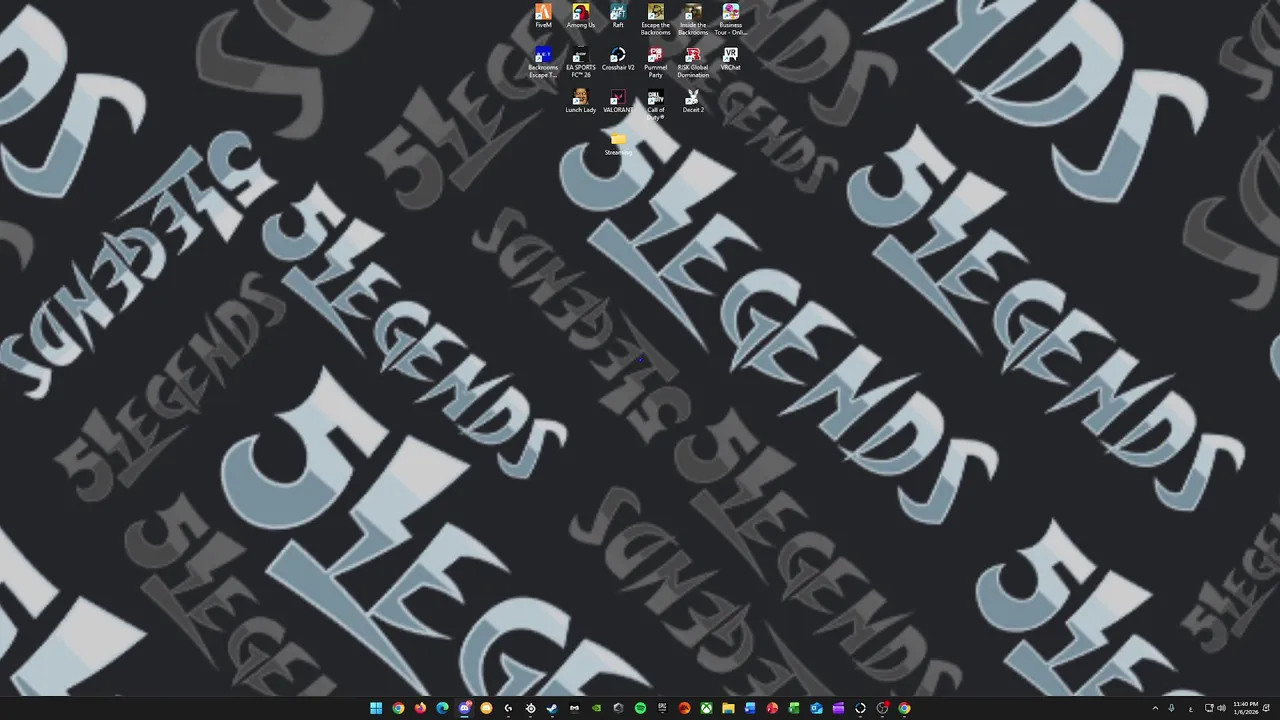Image resolution: width=1280 pixels, height=720 pixels.
Task: Open Outlook from the taskbar
Action: click(816, 708)
